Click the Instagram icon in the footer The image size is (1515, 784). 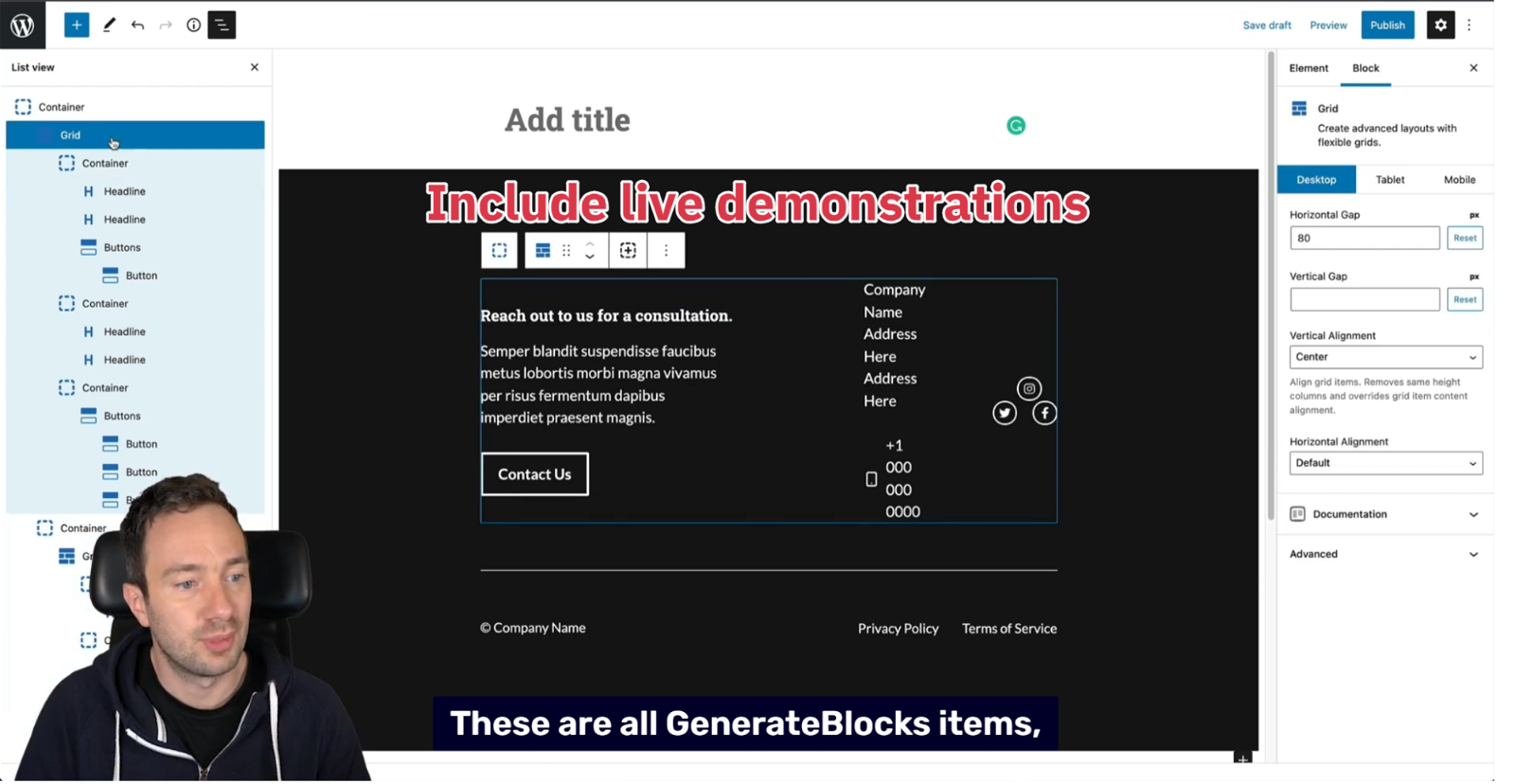tap(1029, 388)
